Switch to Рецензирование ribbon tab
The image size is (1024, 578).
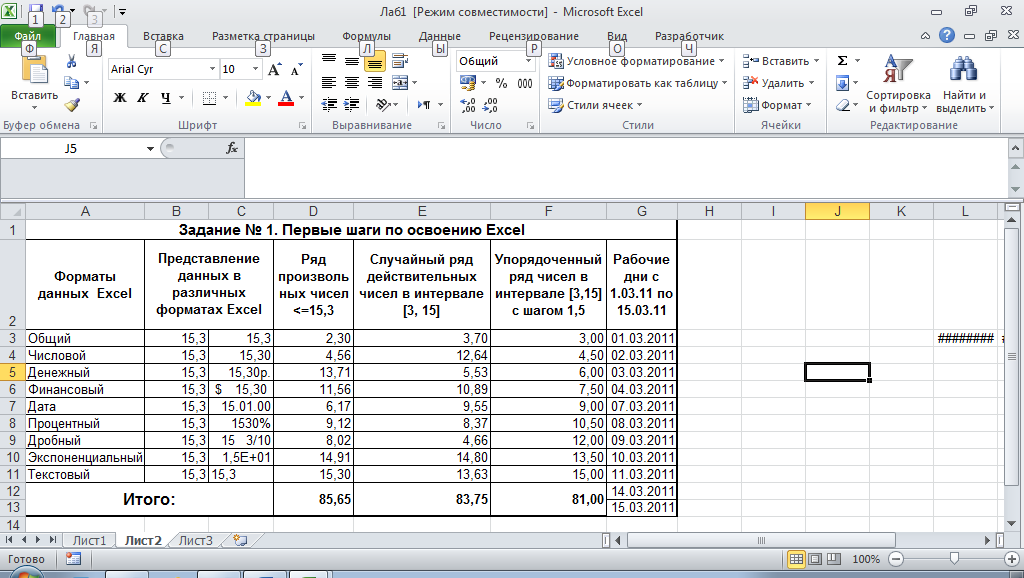click(534, 36)
